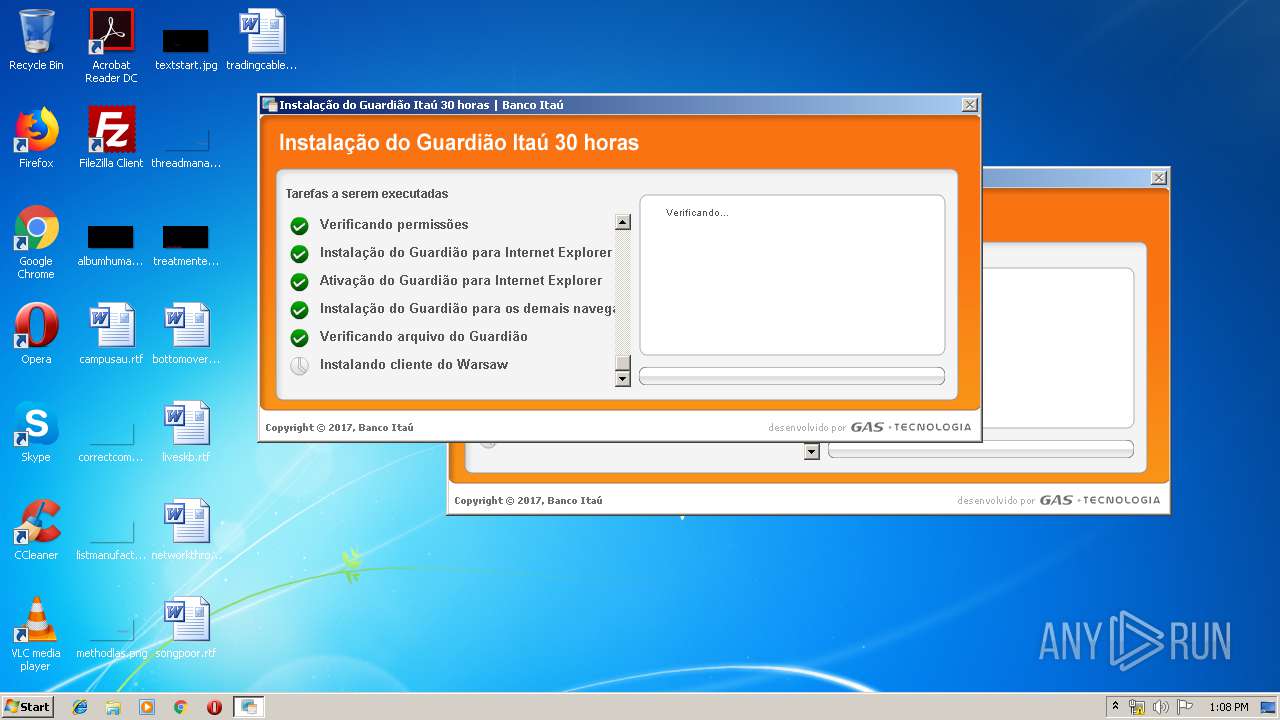1280x720 pixels.
Task: Close the front Guardião installer window
Action: [969, 104]
